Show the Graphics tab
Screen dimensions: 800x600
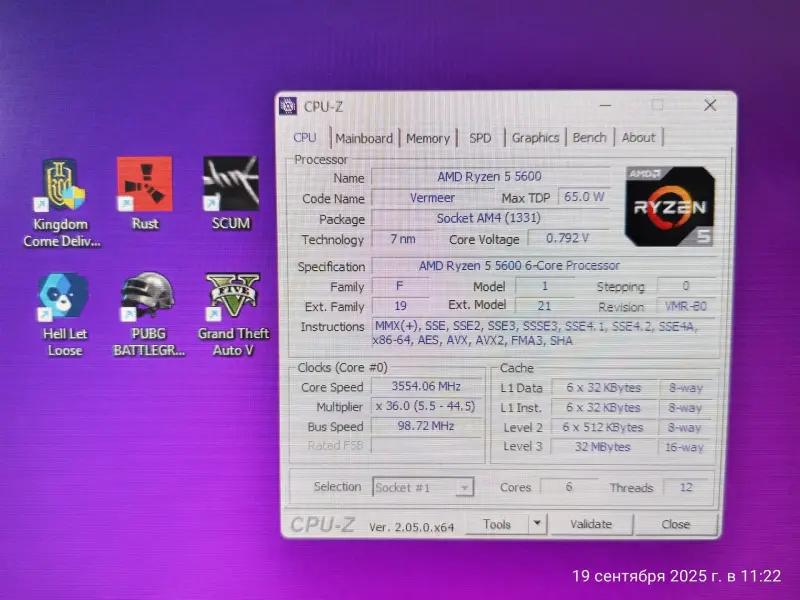(x=535, y=138)
